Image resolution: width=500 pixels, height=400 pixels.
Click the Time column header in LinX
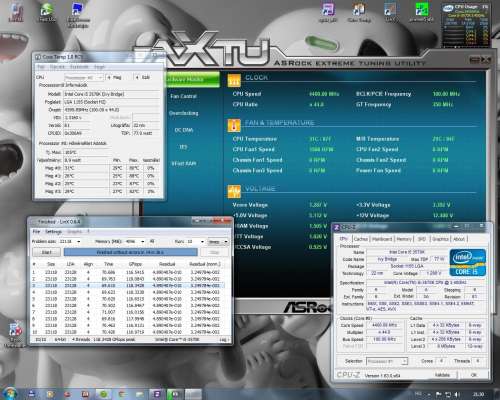[x=109, y=264]
